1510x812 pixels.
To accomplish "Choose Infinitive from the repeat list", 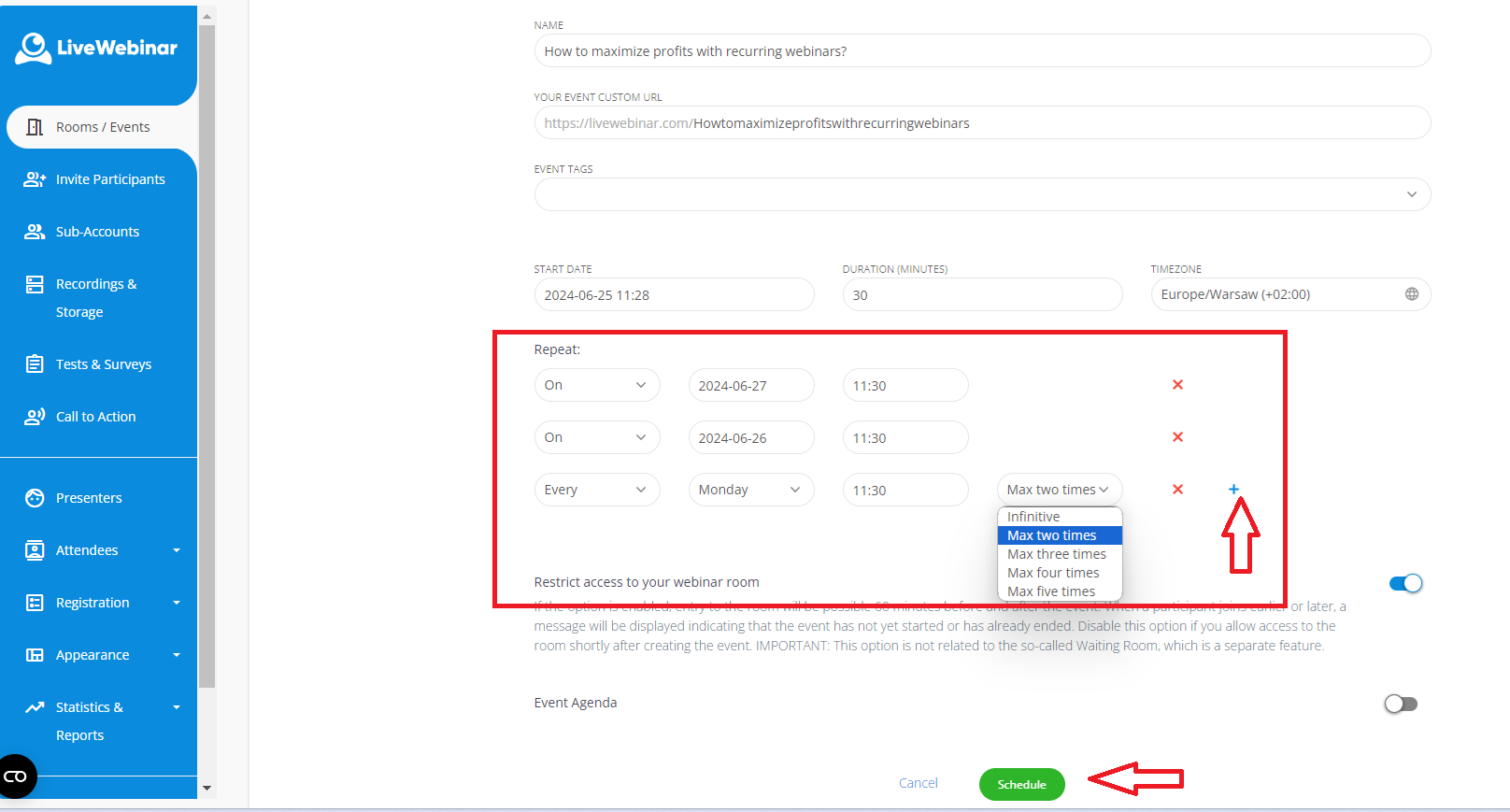I will 1033,517.
